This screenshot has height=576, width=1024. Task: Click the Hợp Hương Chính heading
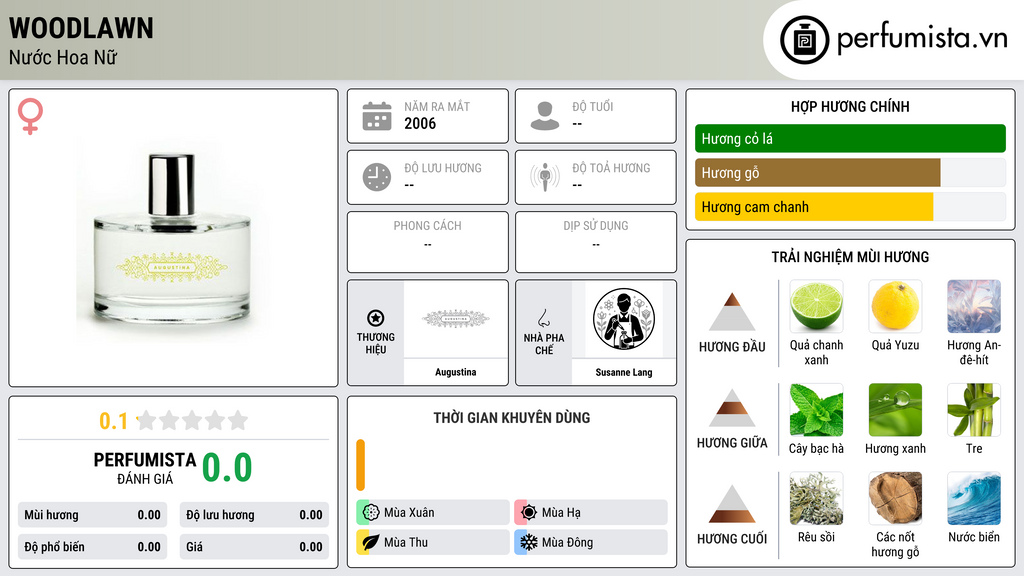point(850,106)
